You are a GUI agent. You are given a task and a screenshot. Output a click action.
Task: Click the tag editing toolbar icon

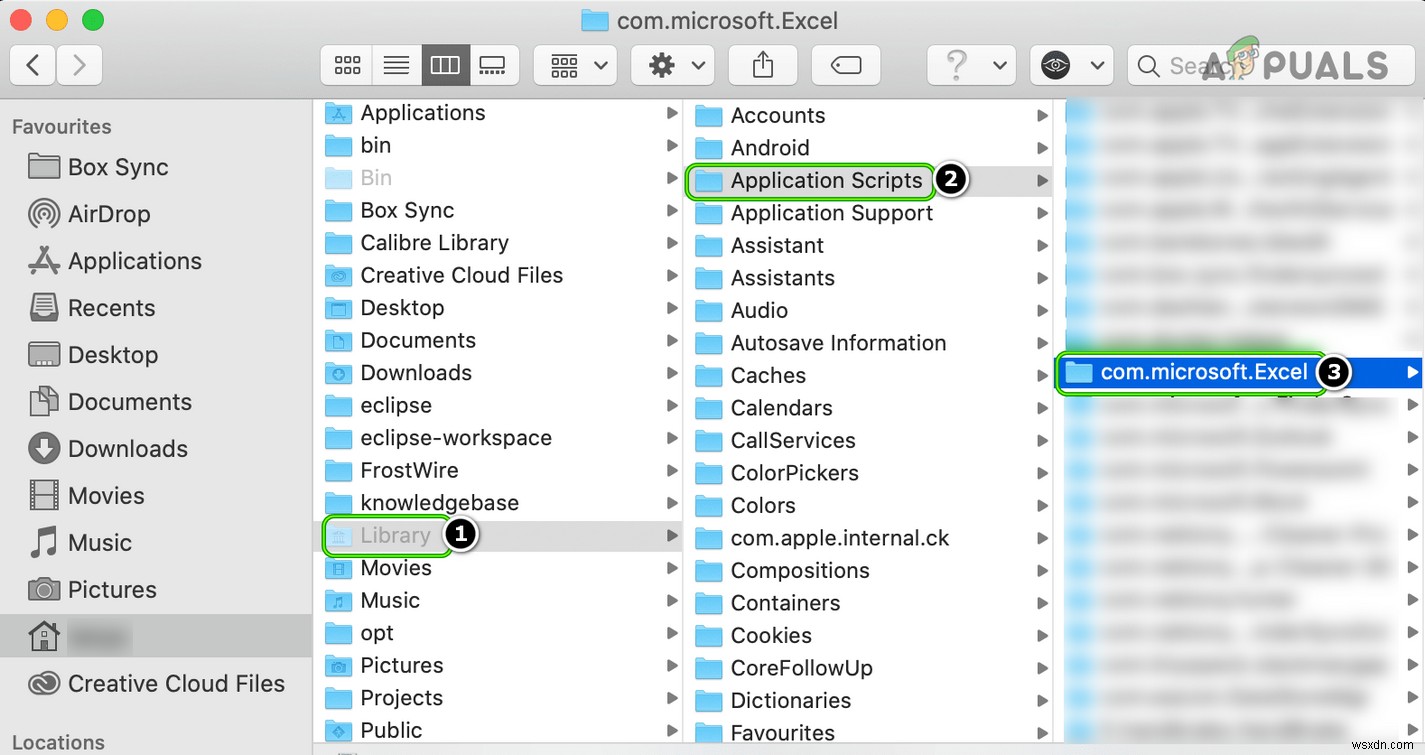click(x=845, y=64)
